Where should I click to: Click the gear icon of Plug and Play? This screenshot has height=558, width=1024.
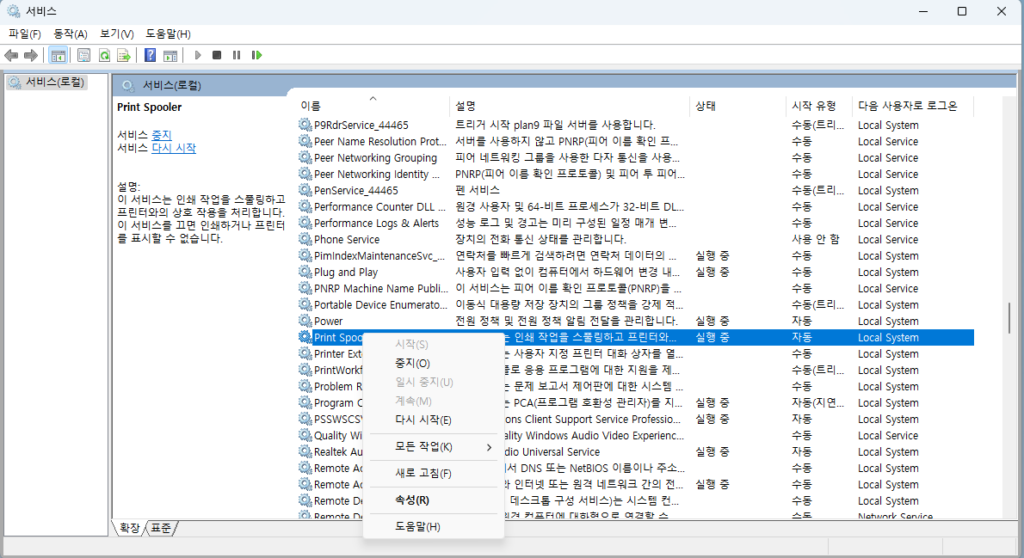tap(305, 271)
